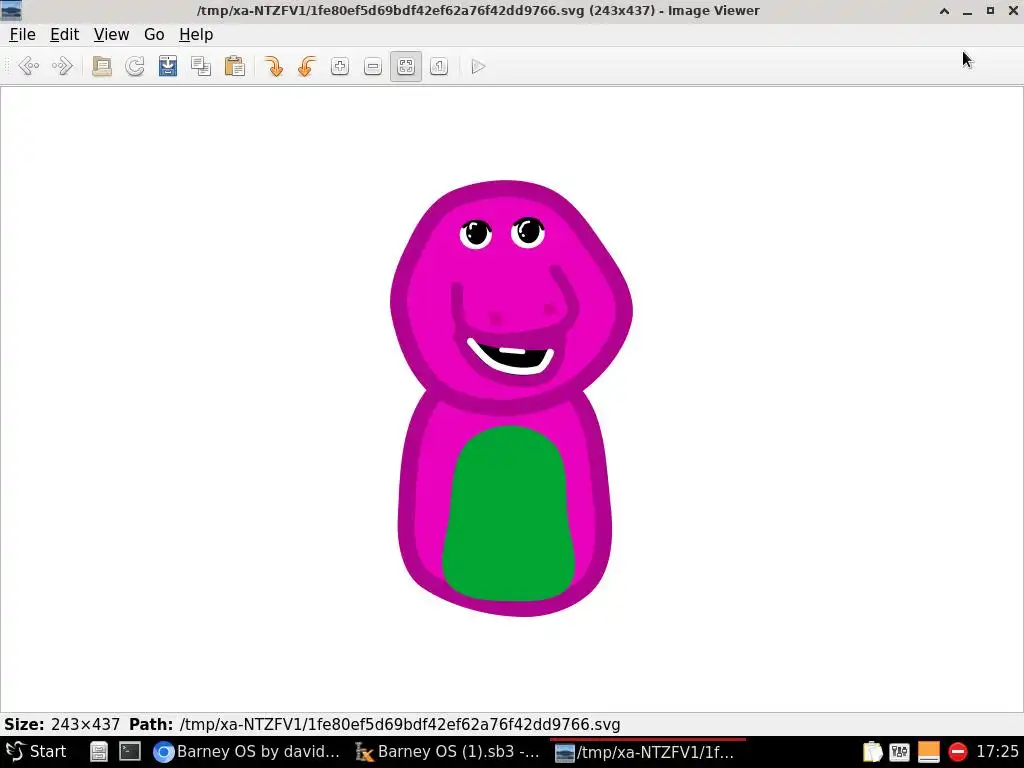The width and height of the screenshot is (1024, 768).
Task: Click the image path in status bar
Action: point(400,724)
